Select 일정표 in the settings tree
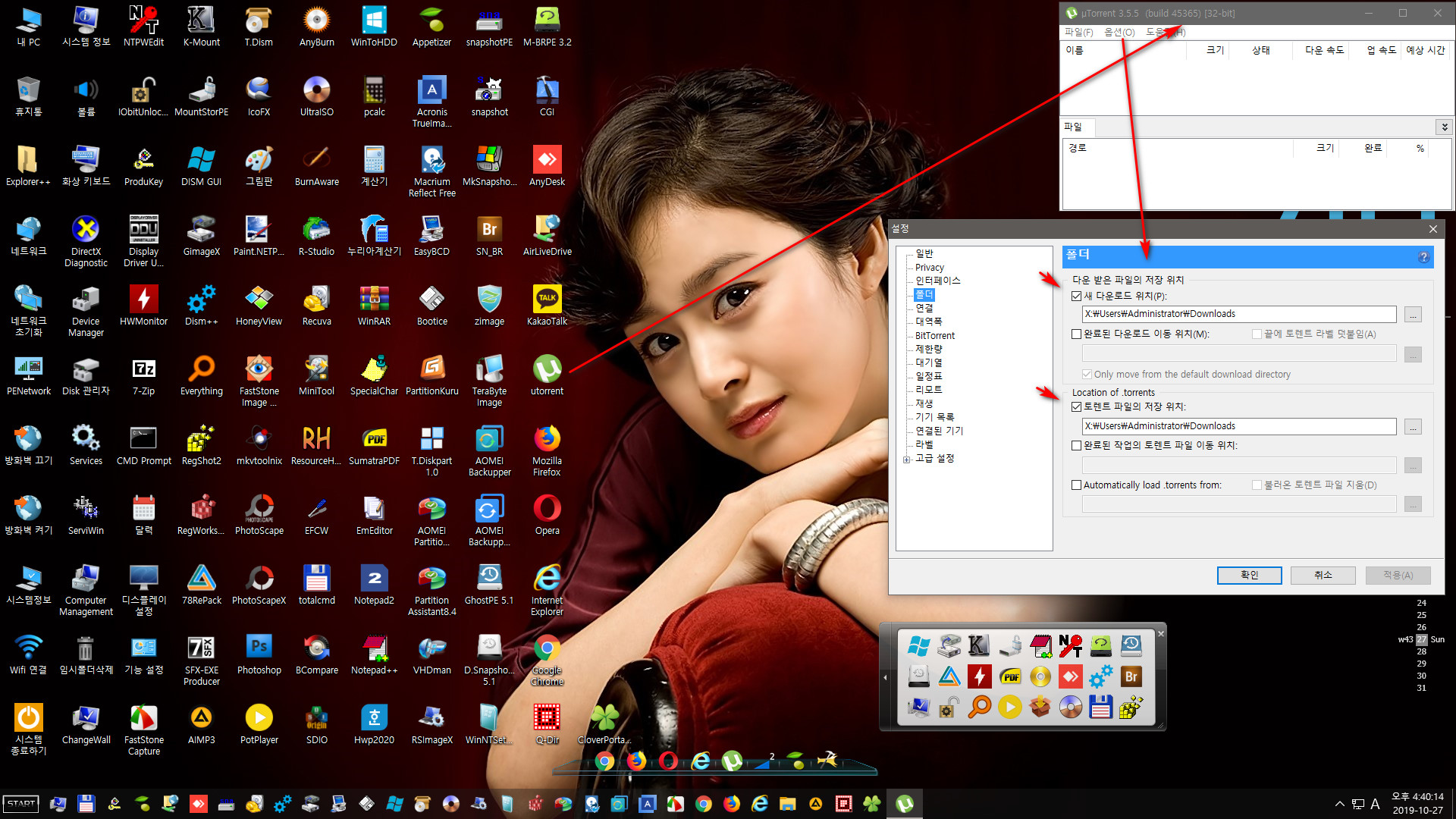1456x819 pixels. tap(928, 376)
